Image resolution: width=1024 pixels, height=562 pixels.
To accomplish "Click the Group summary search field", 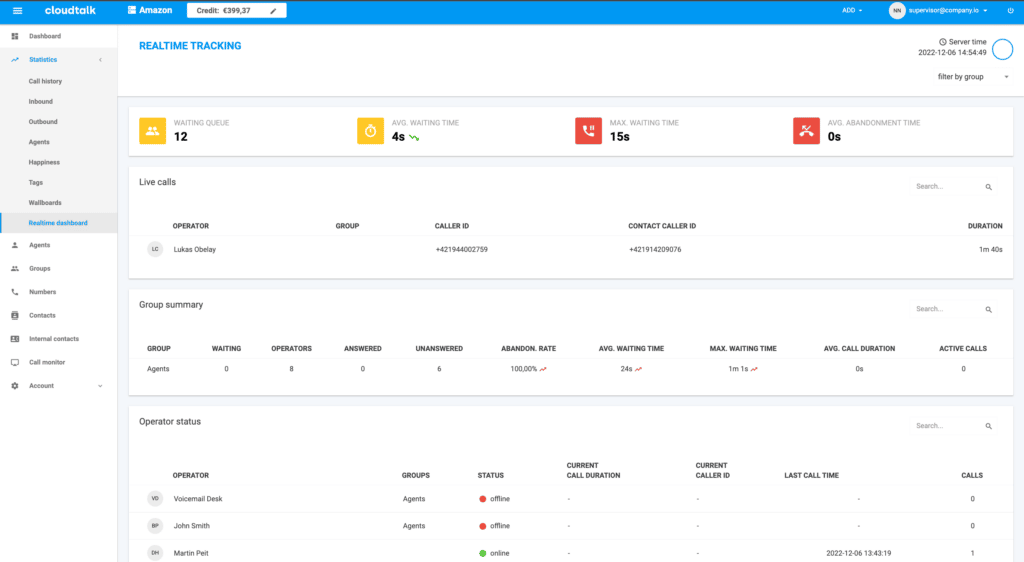I will pos(945,310).
